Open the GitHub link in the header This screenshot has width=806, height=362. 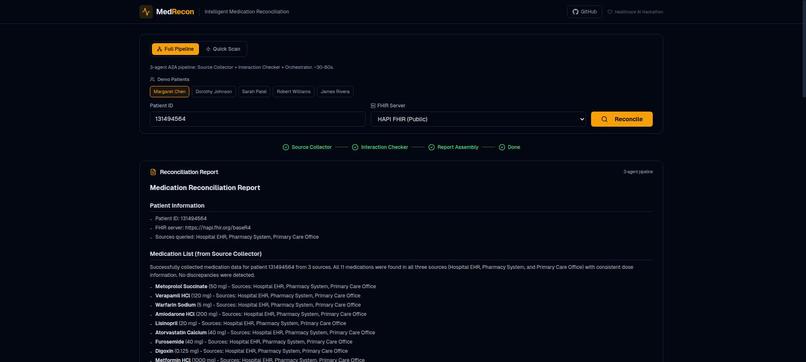(584, 12)
